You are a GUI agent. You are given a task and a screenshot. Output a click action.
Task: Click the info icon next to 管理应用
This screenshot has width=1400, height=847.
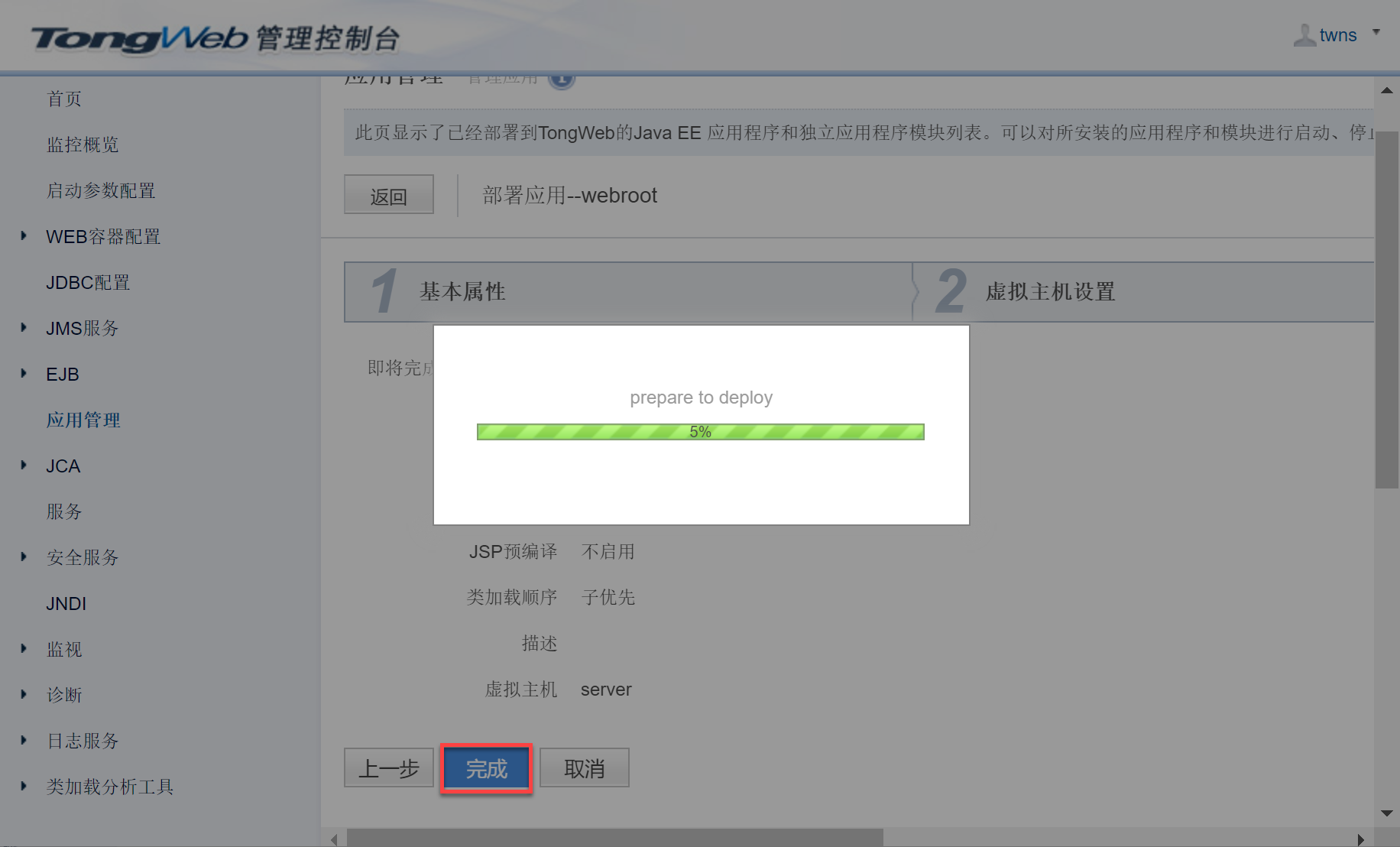562,78
